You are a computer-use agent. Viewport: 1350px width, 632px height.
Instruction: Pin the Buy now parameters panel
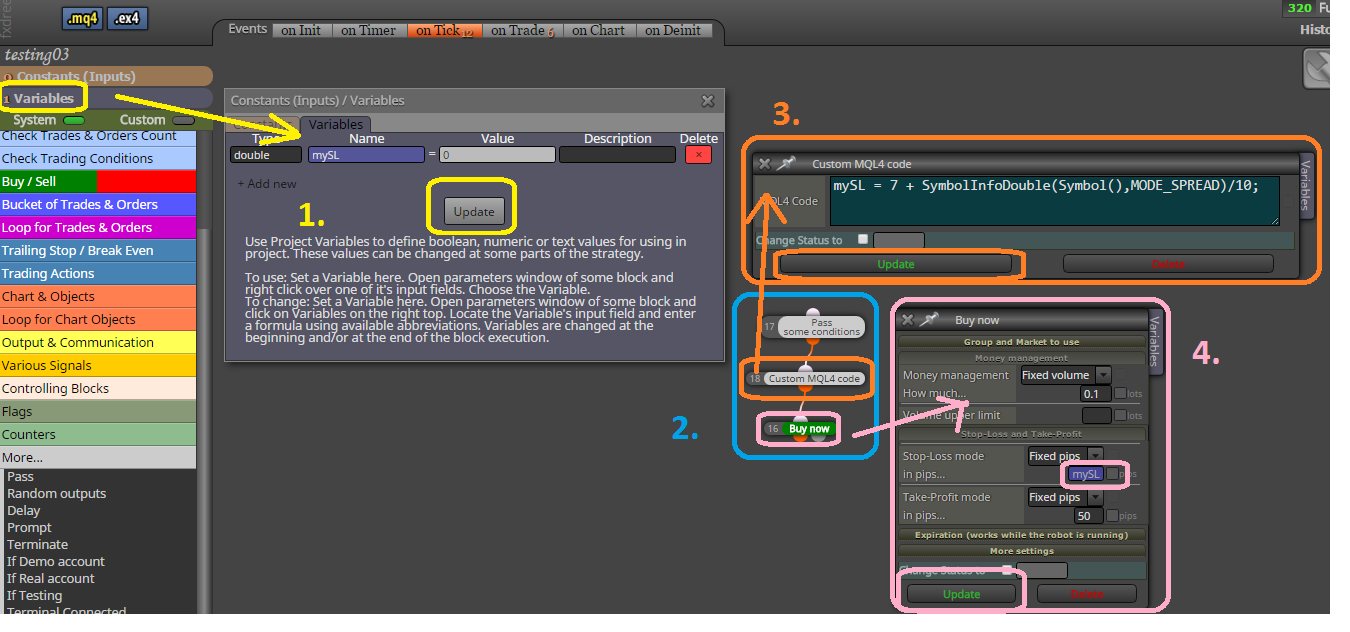[929, 320]
